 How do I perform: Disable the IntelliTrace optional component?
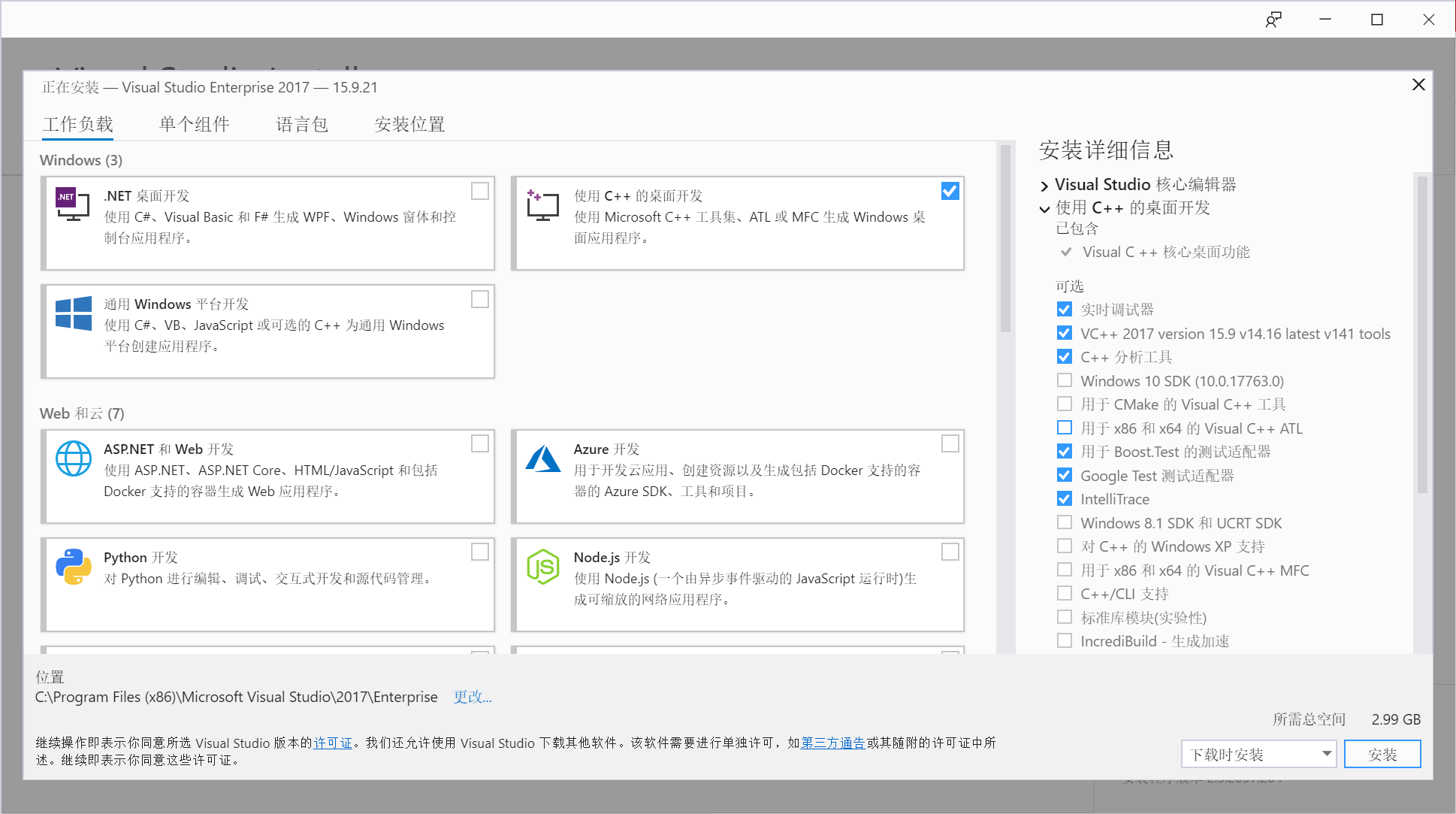point(1065,498)
